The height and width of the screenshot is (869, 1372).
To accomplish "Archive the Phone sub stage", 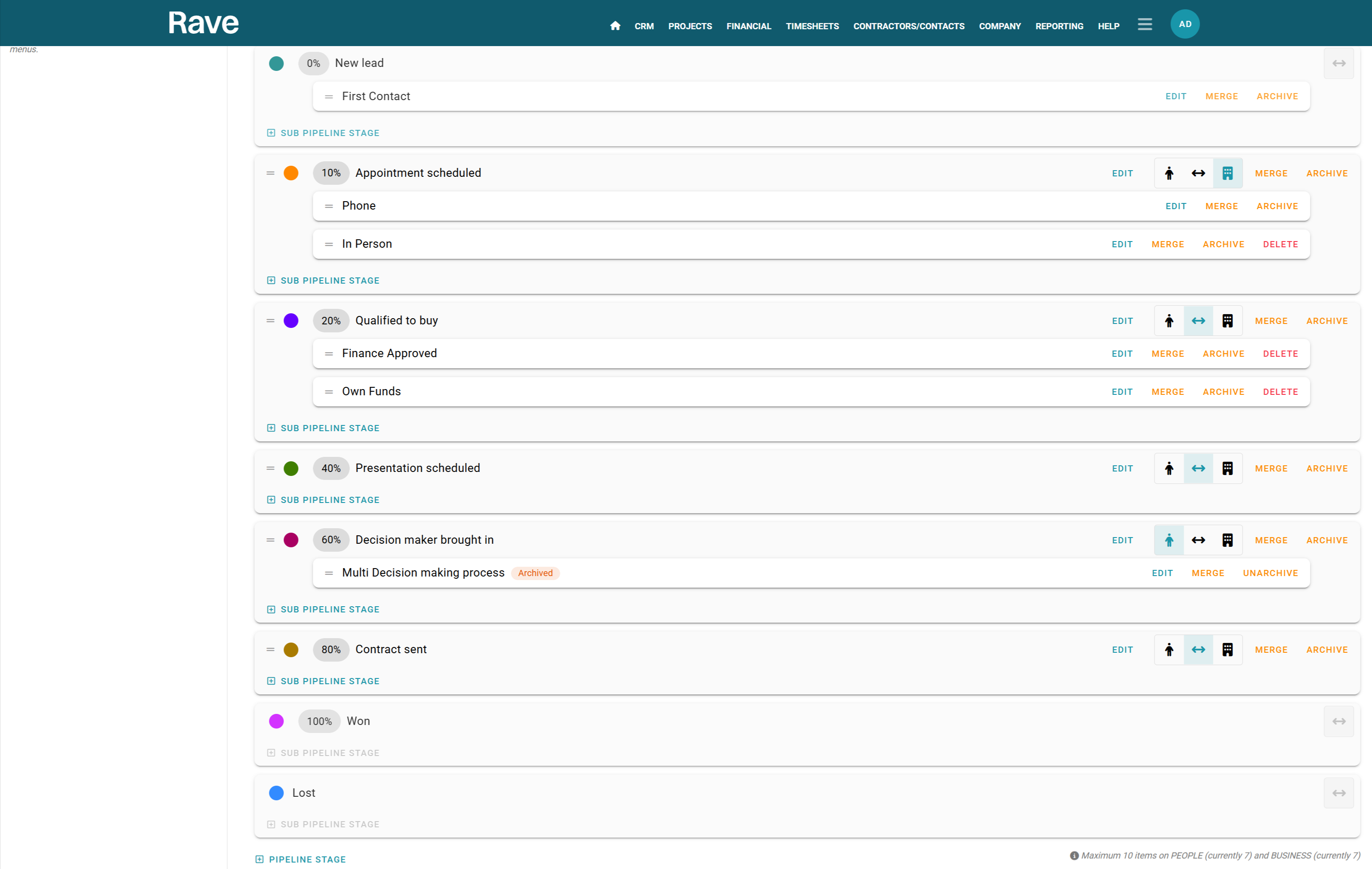I will tap(1277, 206).
